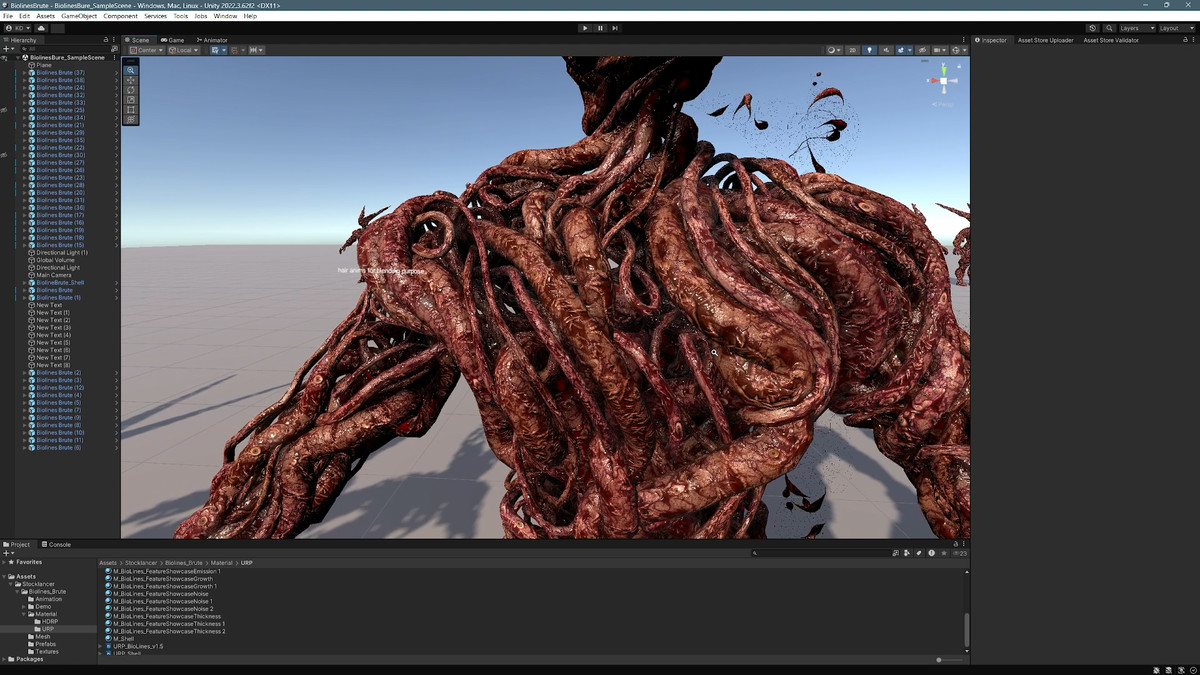Screen dimensions: 1200x675
Task: Click the Hierarchy add (+) button
Action: click(7, 49)
